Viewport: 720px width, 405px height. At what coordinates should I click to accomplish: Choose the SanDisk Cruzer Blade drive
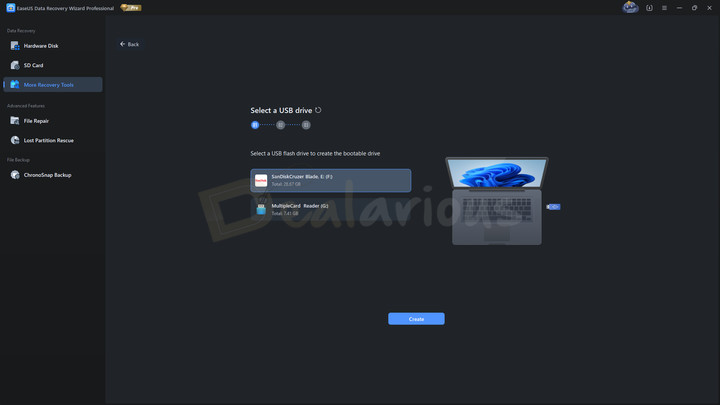(331, 180)
